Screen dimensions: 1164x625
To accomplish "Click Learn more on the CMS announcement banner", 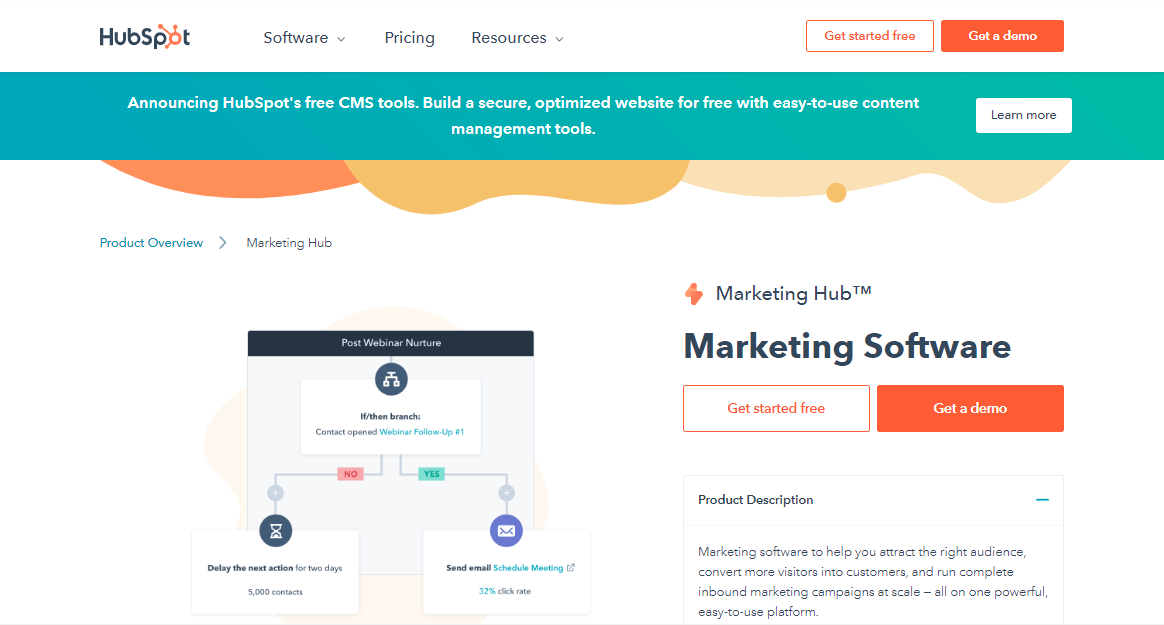I will click(x=1023, y=115).
